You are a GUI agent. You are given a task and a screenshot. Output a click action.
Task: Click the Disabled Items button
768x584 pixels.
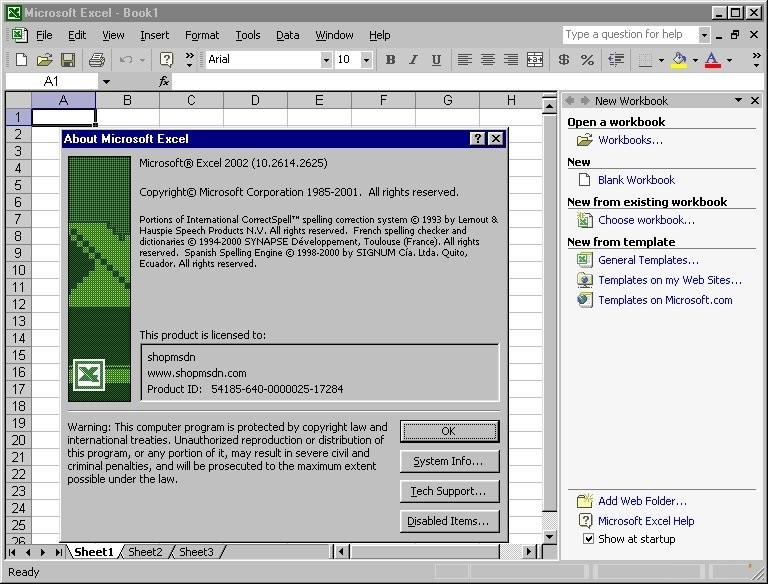[x=450, y=521]
